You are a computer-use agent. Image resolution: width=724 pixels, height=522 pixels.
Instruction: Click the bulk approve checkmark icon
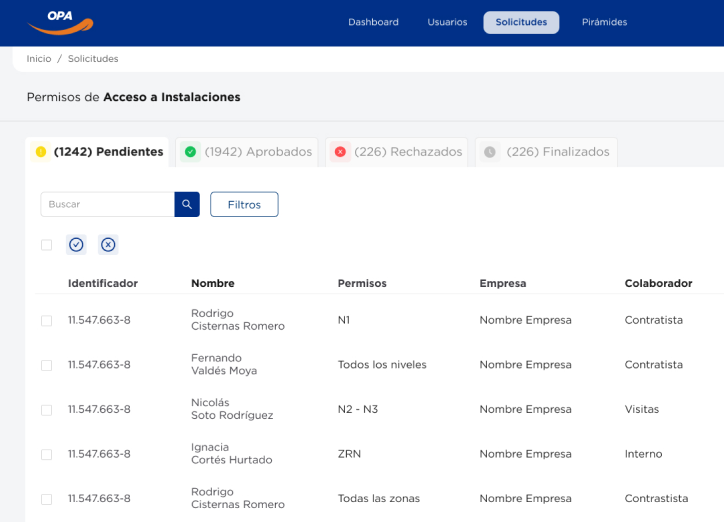coord(76,245)
